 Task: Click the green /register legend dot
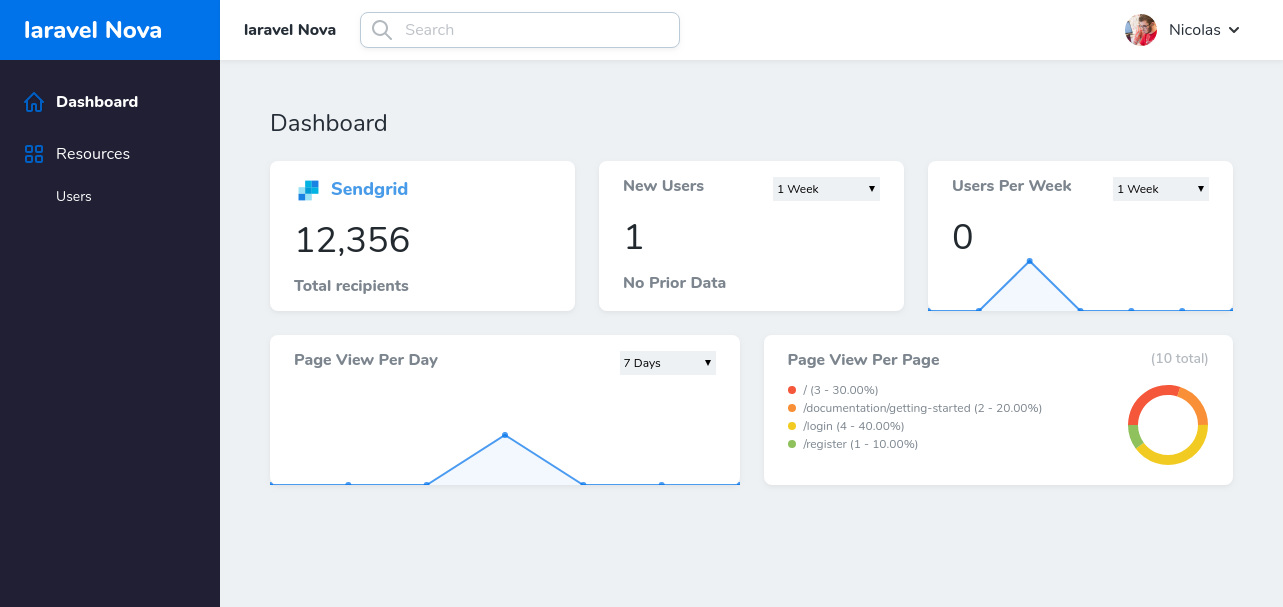[x=792, y=444]
